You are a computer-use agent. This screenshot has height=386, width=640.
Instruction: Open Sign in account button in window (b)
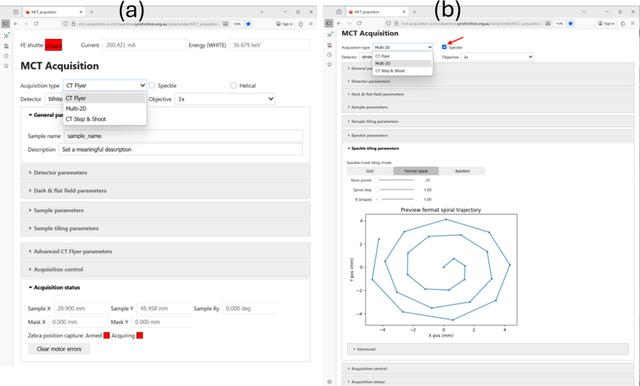click(x=606, y=24)
